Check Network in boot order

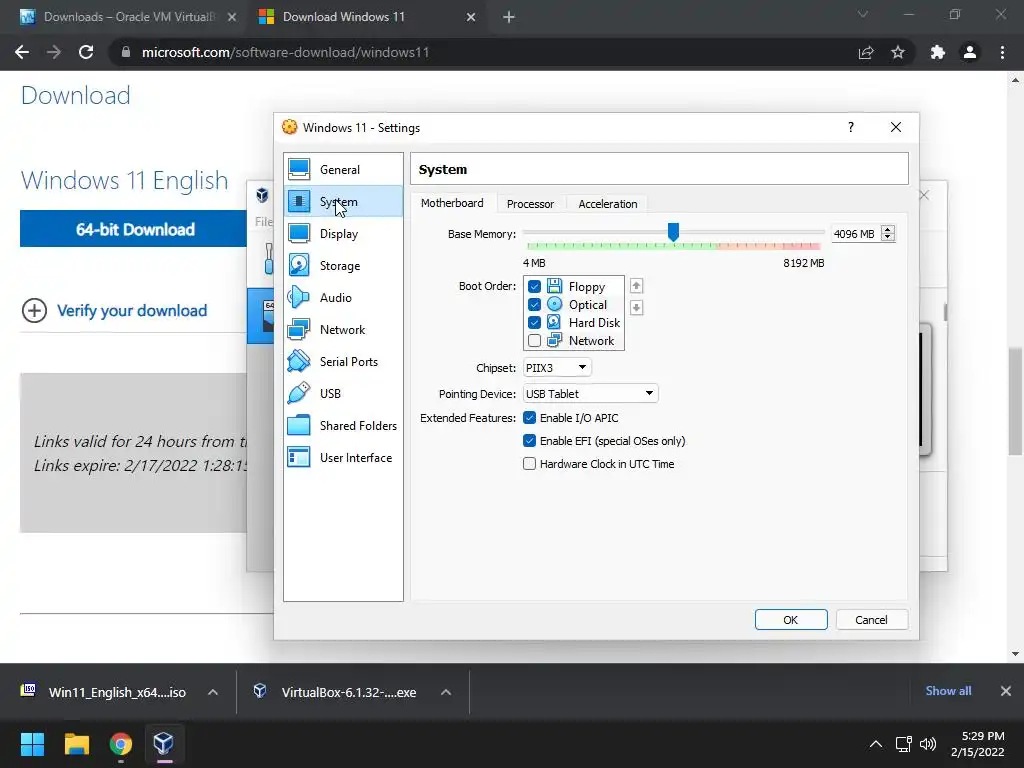pyautogui.click(x=534, y=340)
